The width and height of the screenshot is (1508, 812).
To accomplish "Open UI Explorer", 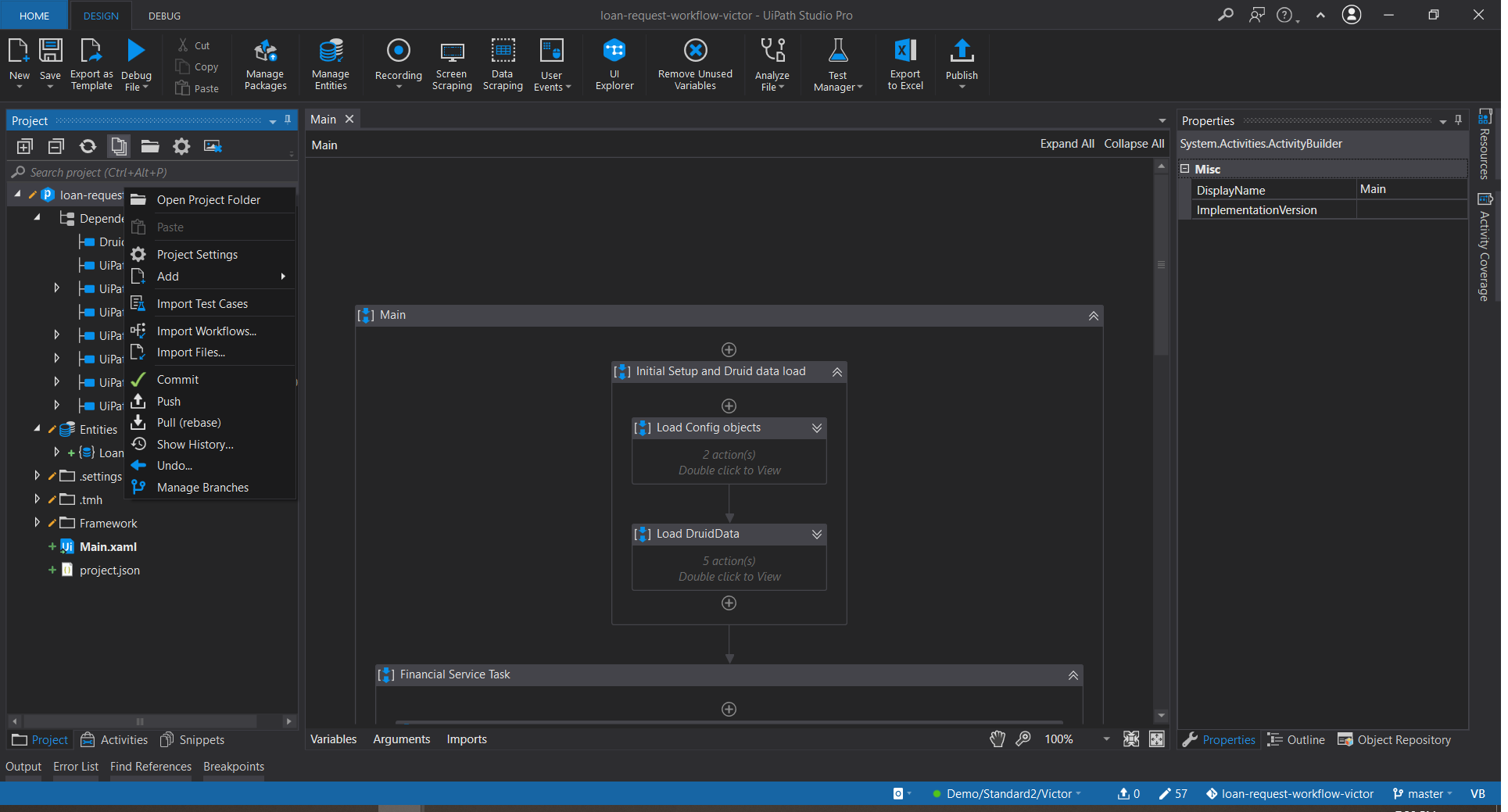I will [614, 65].
